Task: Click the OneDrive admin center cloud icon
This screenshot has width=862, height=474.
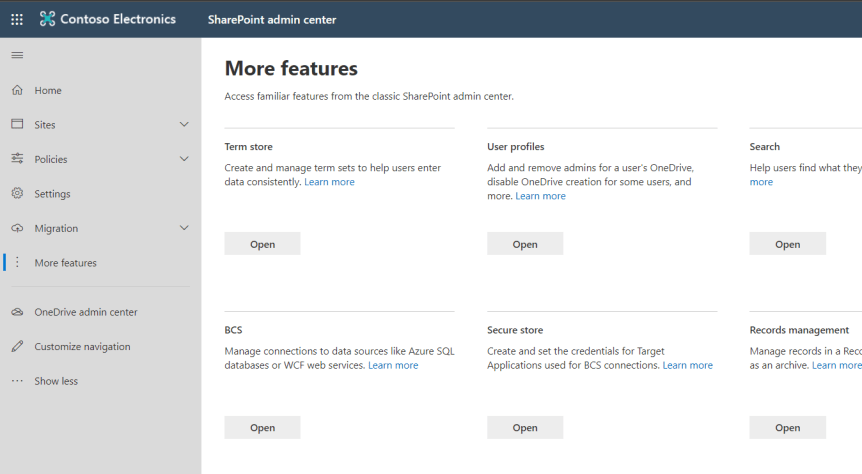Action: click(17, 312)
